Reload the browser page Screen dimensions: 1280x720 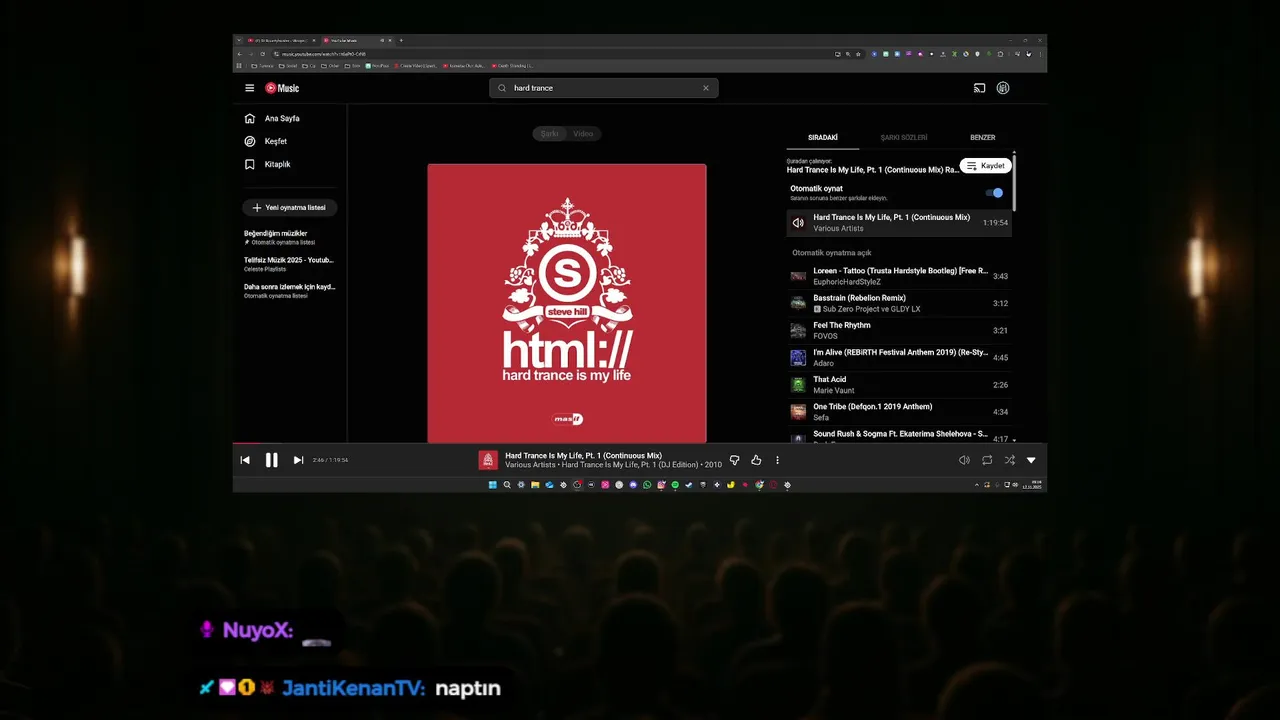pyautogui.click(x=262, y=54)
